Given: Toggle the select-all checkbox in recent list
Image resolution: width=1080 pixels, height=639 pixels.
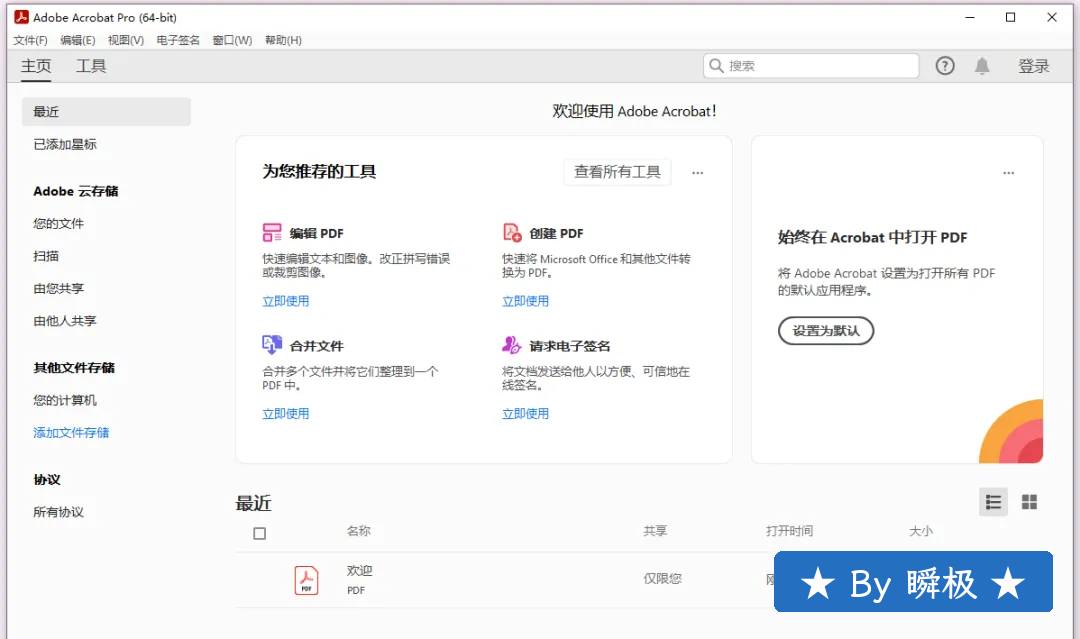Looking at the screenshot, I should [260, 533].
